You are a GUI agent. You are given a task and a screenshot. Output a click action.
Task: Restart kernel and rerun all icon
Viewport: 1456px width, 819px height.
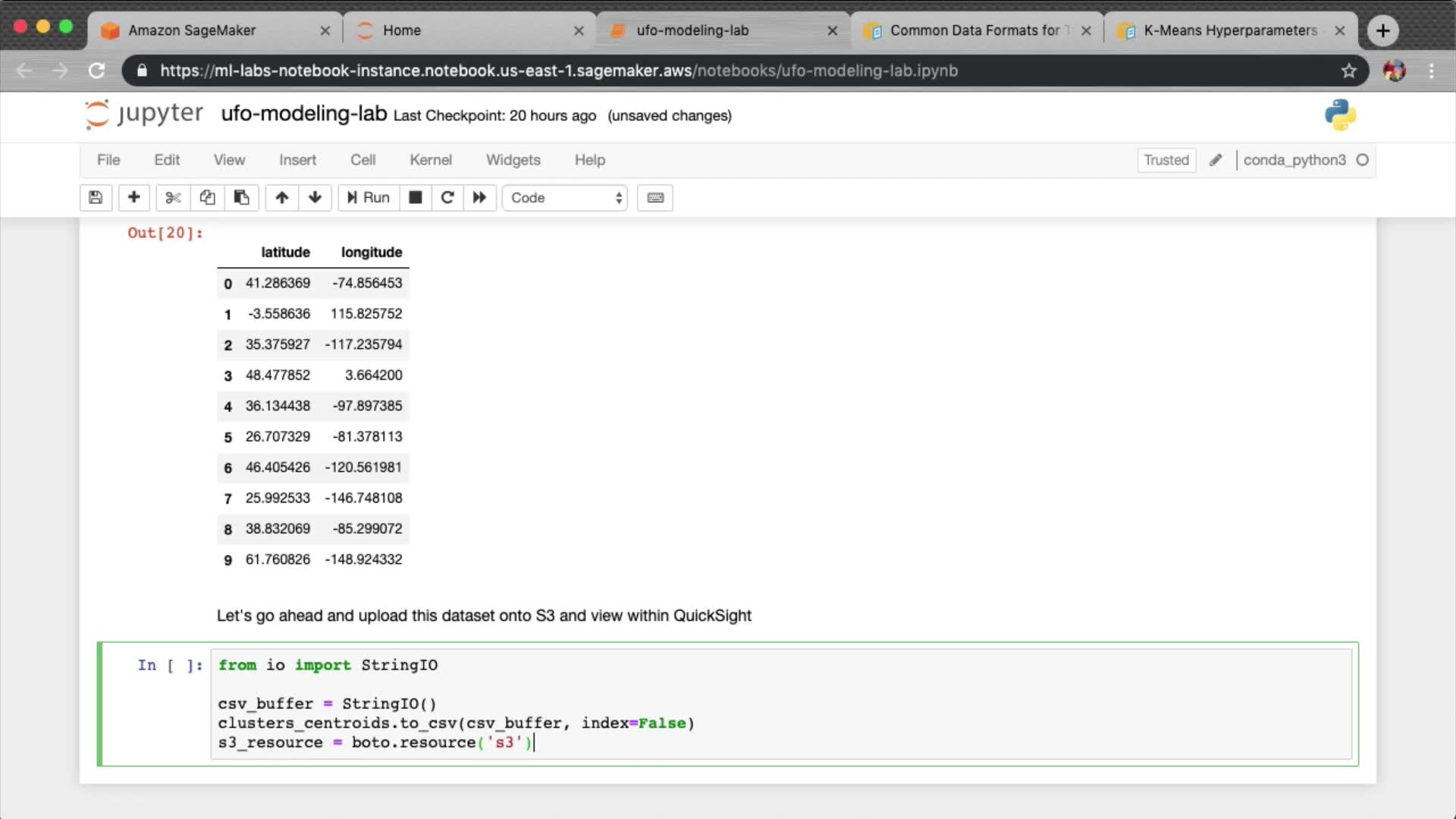pos(479,198)
